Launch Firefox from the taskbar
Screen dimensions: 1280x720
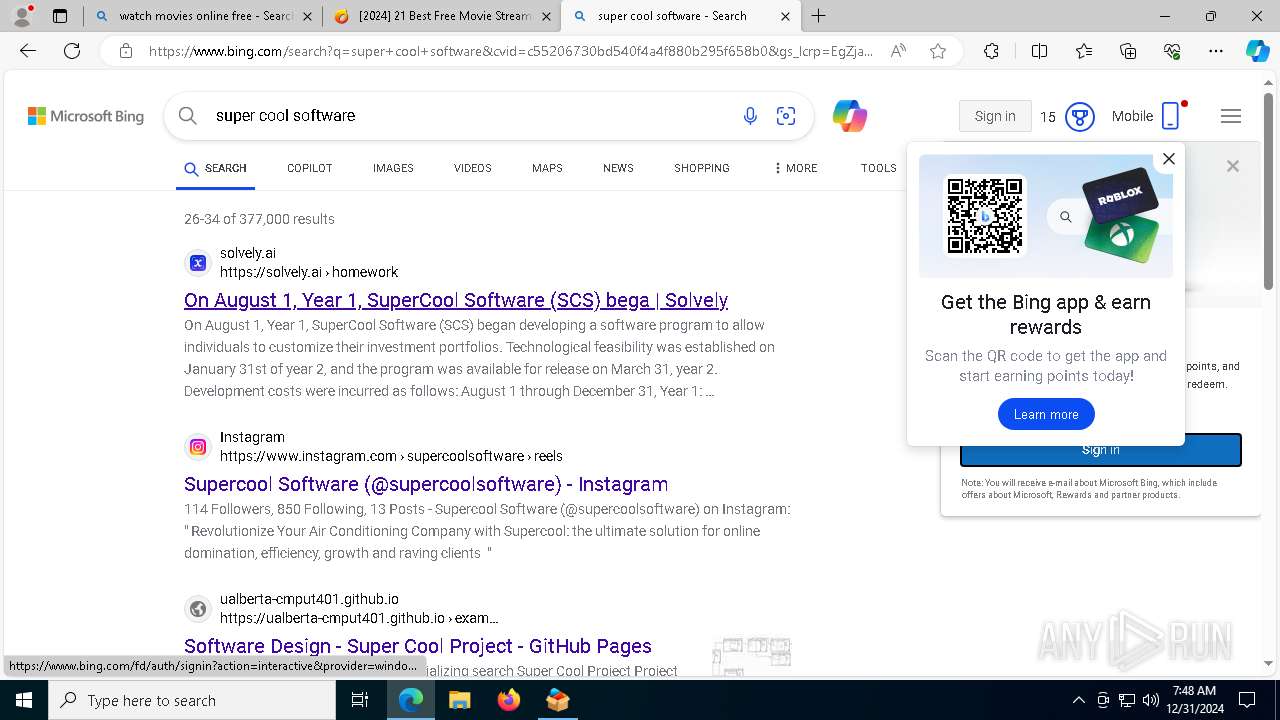click(x=508, y=700)
